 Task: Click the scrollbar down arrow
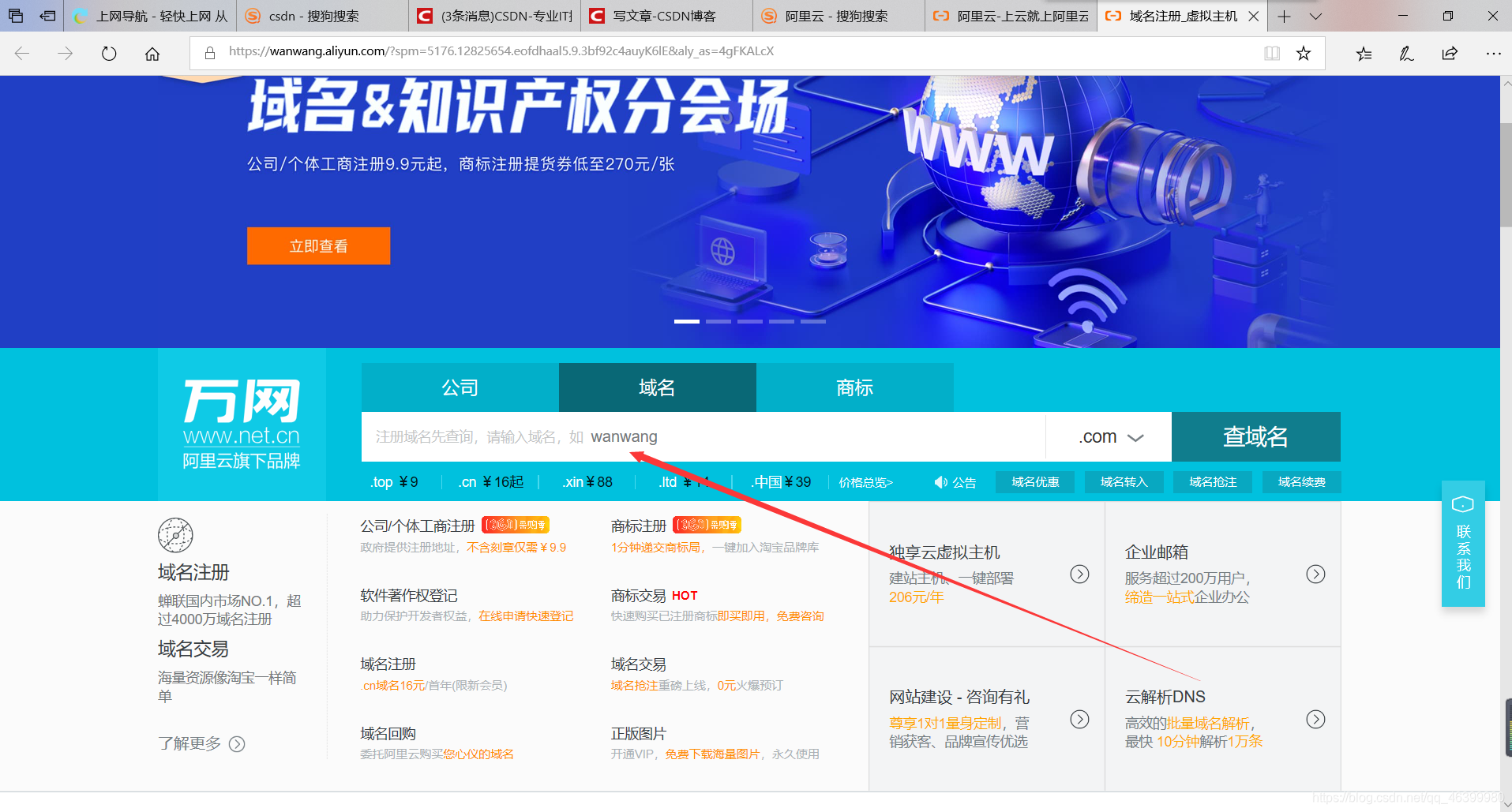click(x=1506, y=804)
